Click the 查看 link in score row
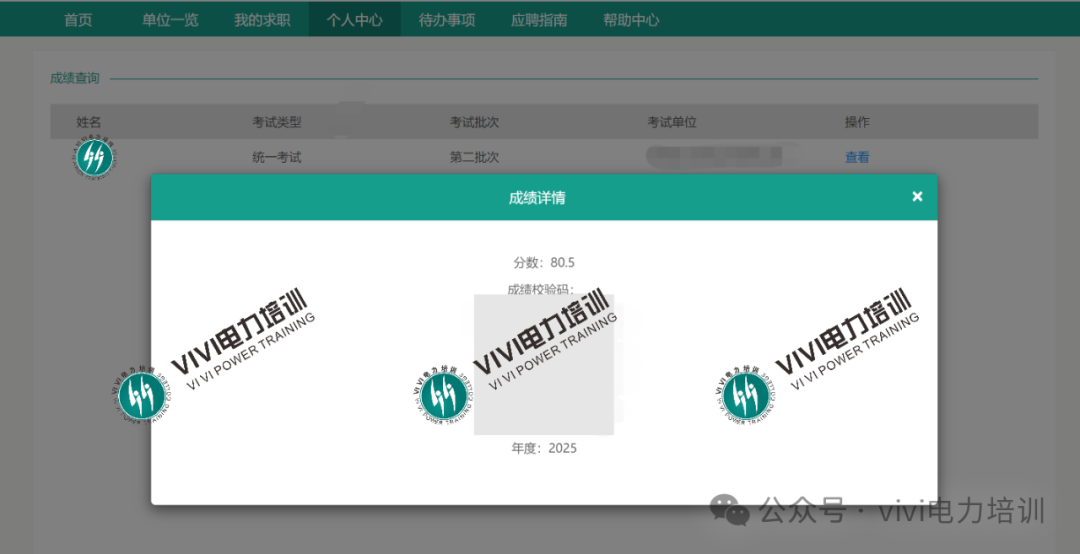The height and width of the screenshot is (554, 1080). pos(857,157)
